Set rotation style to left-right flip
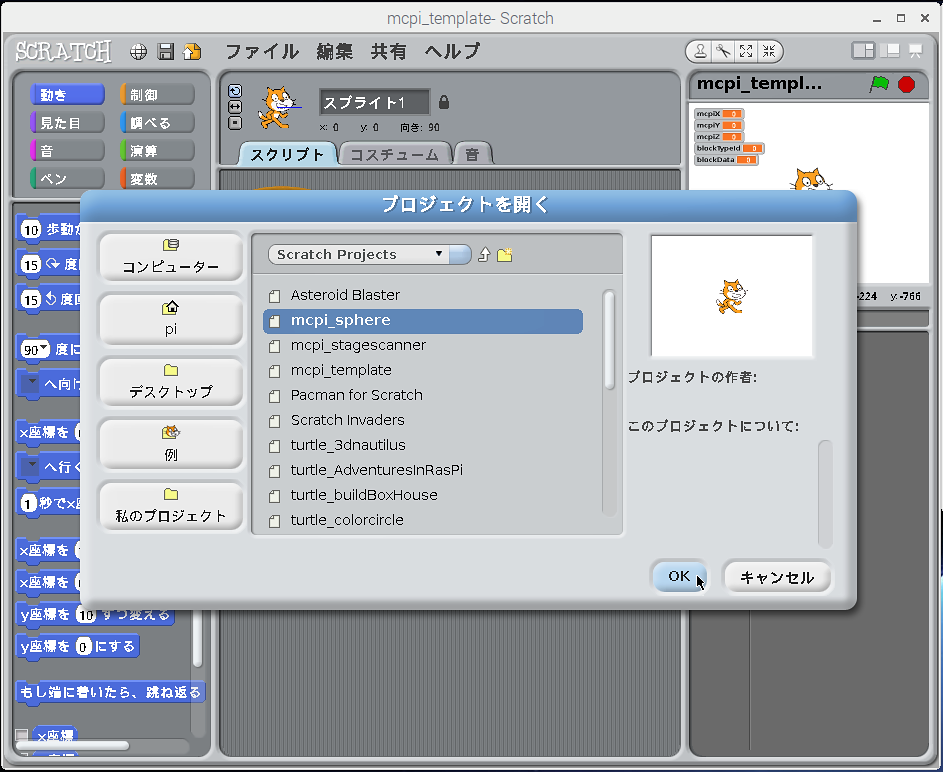 pyautogui.click(x=235, y=107)
